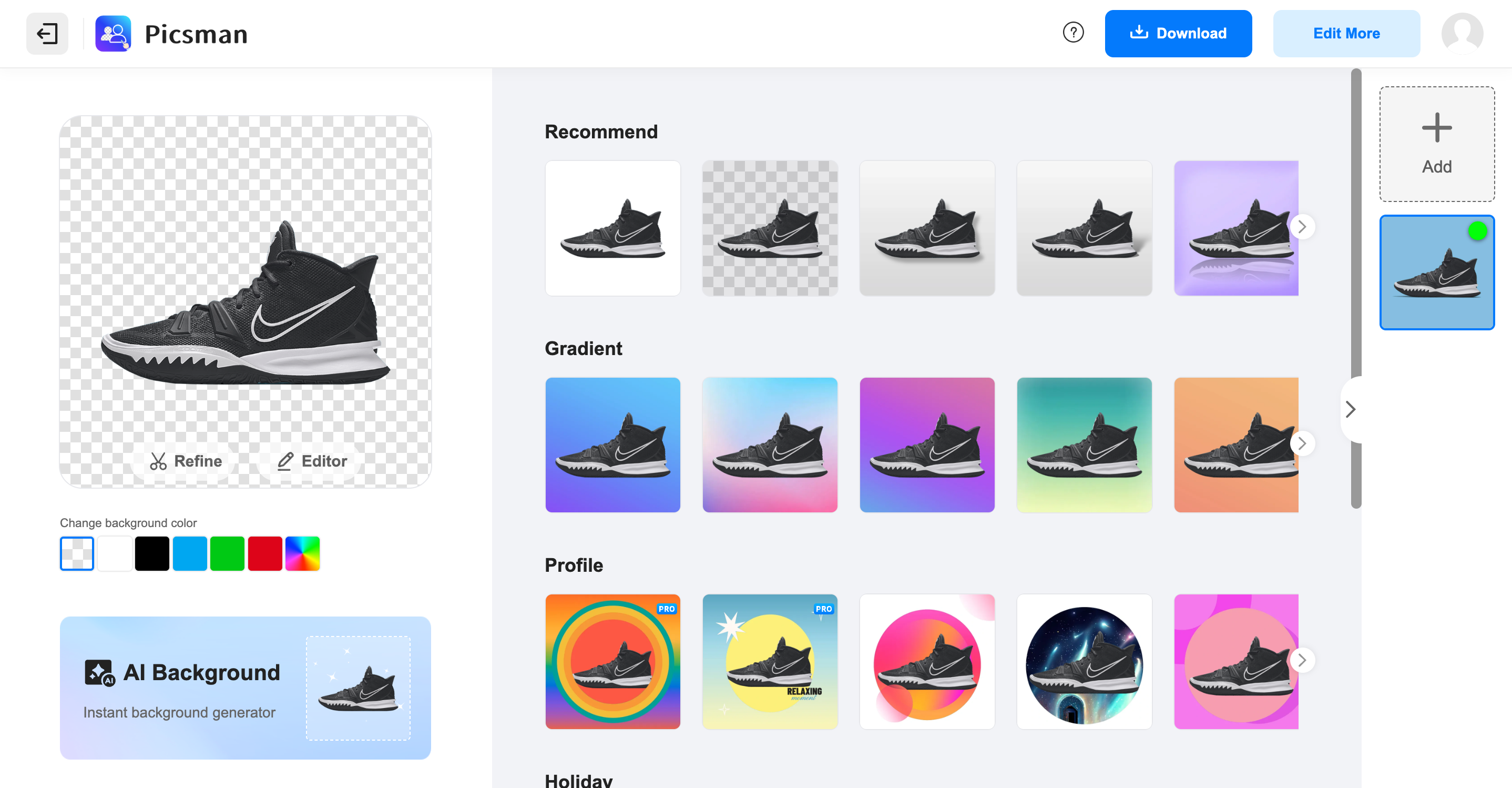
Task: Click the Download button
Action: click(1178, 34)
